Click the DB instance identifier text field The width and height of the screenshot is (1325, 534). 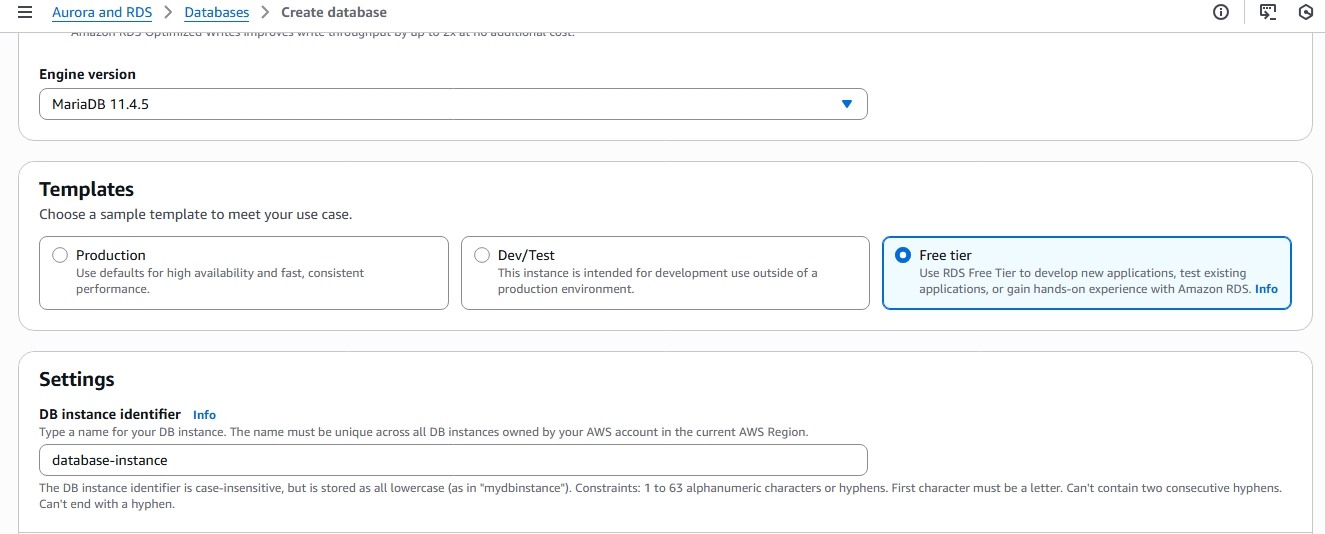tap(452, 460)
